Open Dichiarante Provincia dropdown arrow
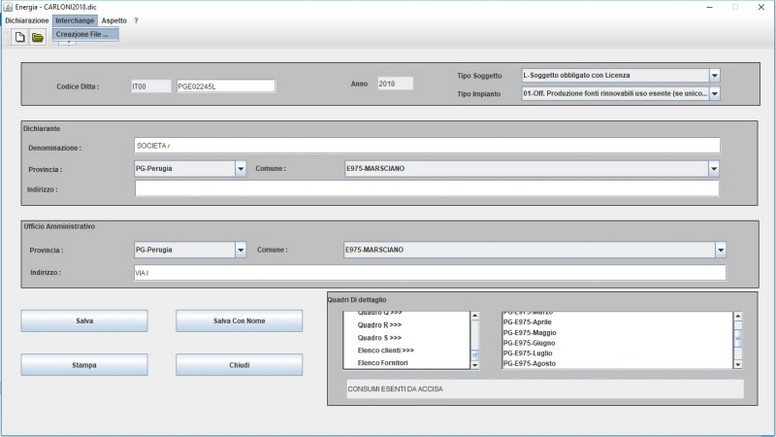Screen dimensions: 776x437 click(x=241, y=169)
